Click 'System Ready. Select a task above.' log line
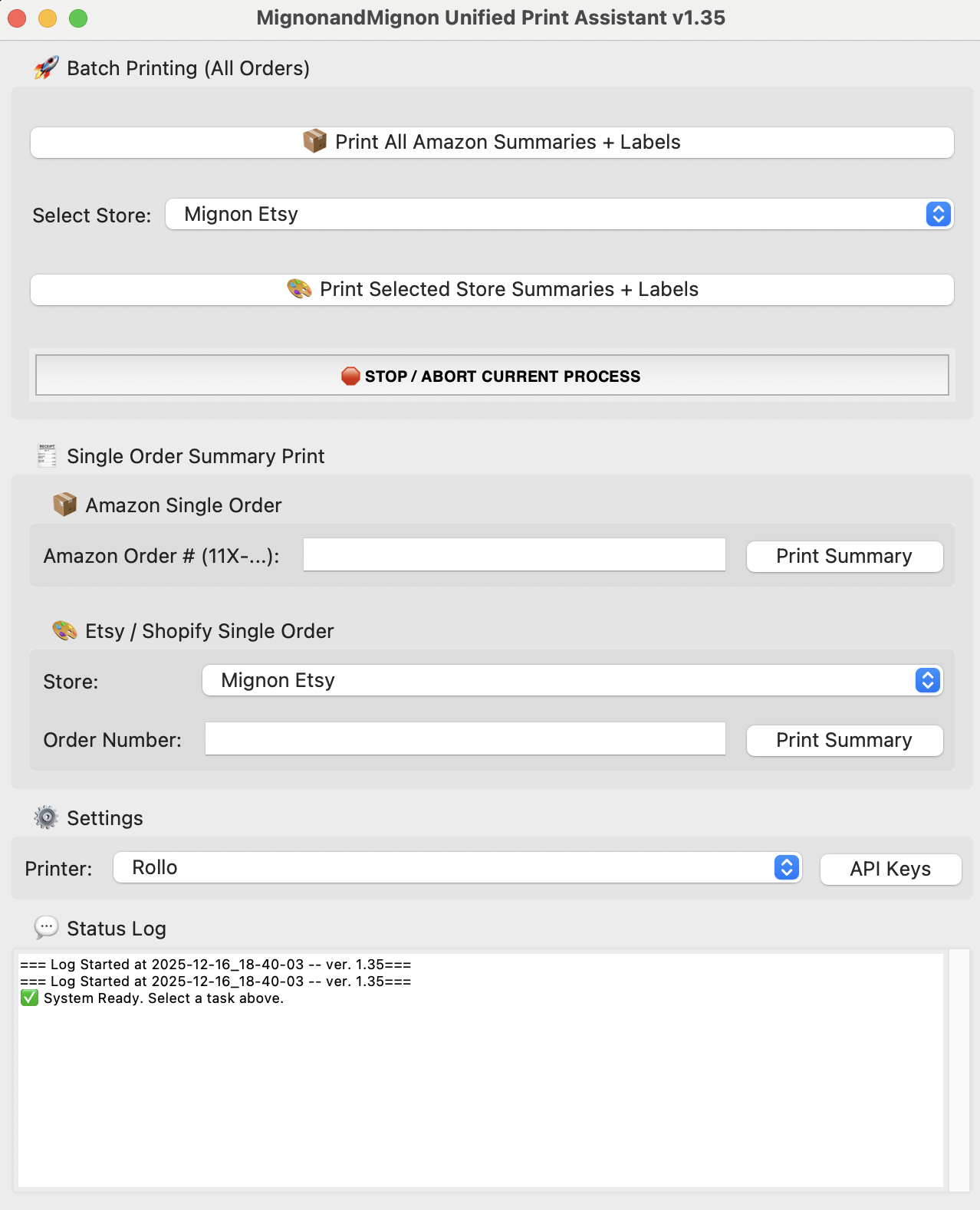980x1210 pixels. (x=163, y=998)
